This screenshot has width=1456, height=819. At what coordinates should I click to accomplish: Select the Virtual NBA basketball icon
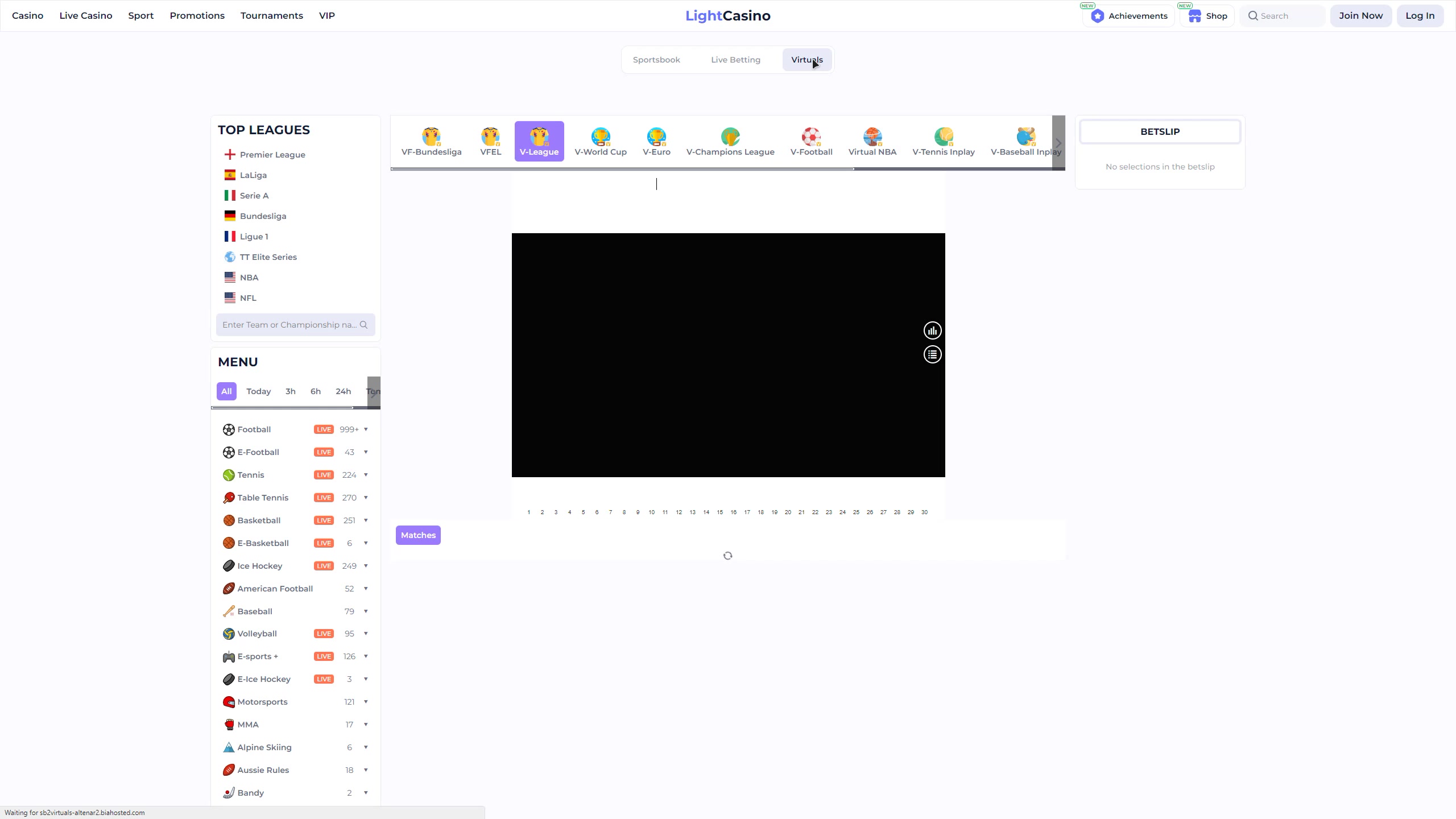click(872, 136)
